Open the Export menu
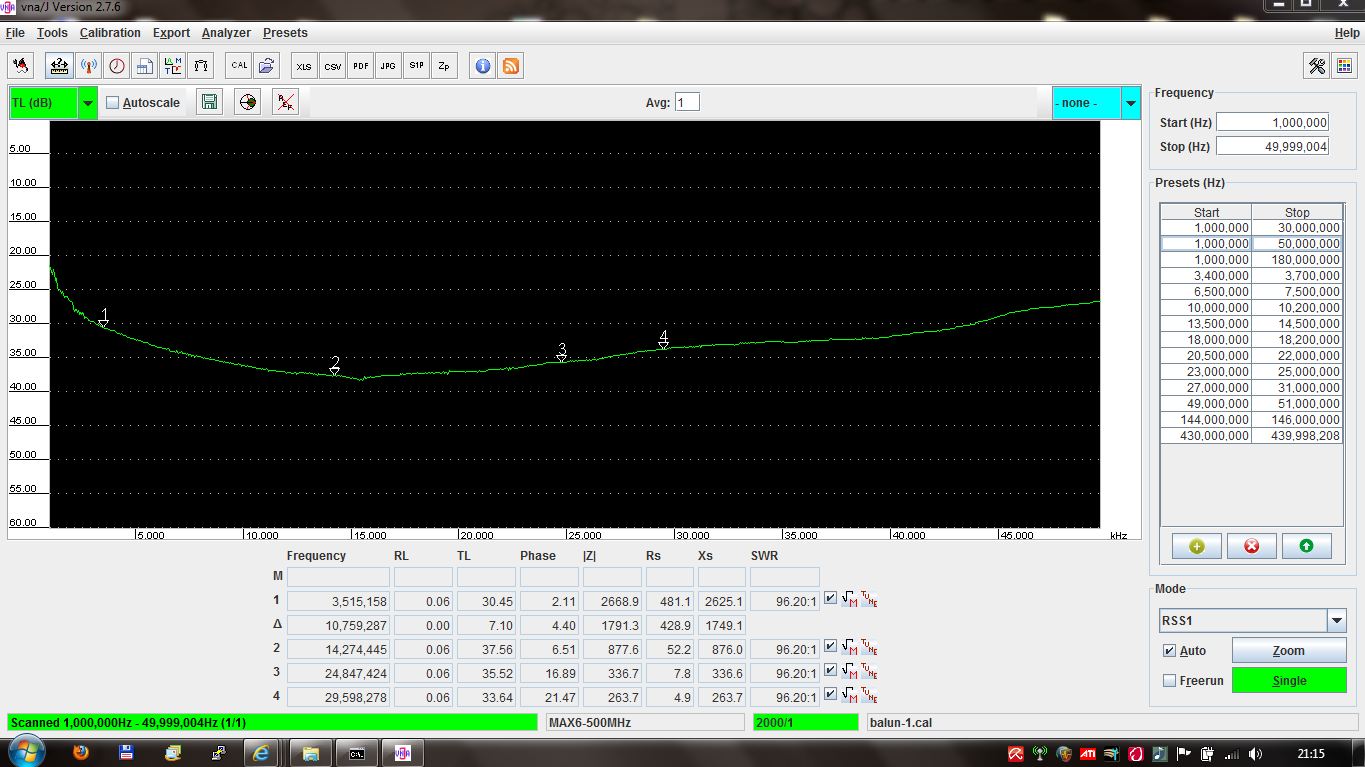Screen dimensions: 1365x767 [x=171, y=33]
